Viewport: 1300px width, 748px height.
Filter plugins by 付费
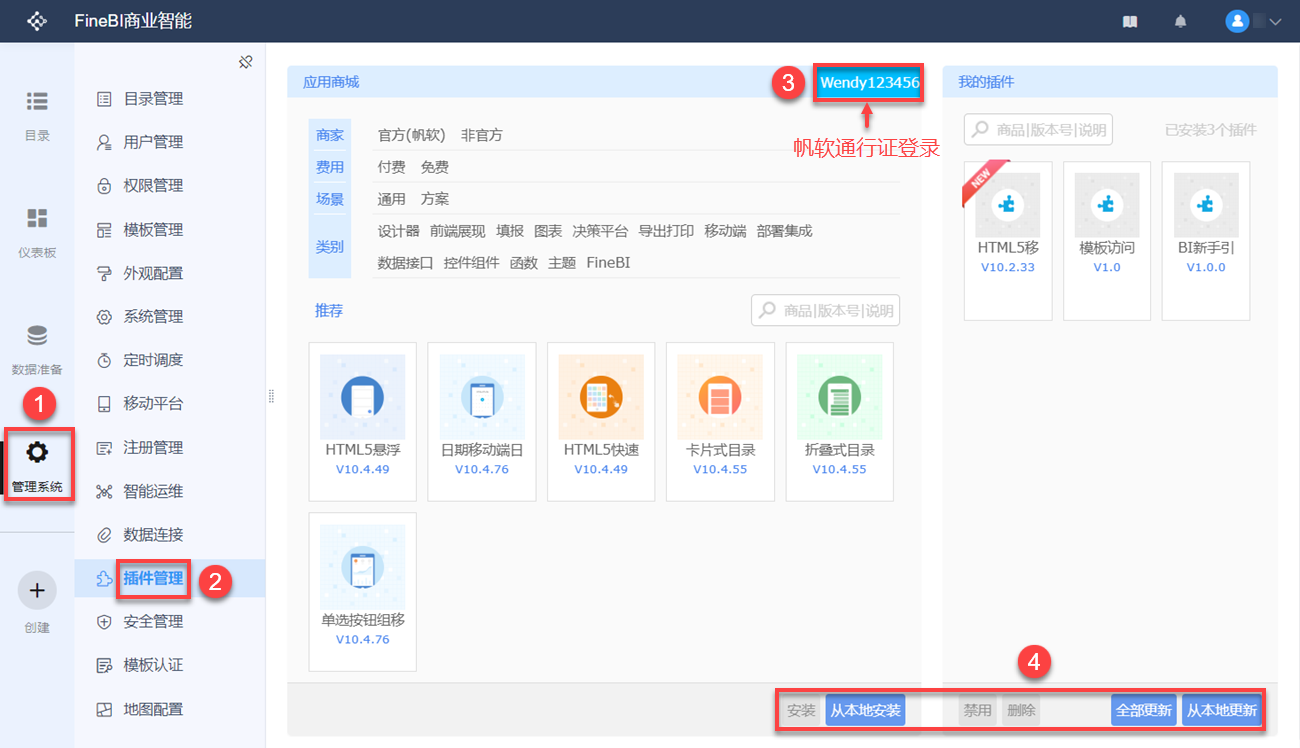(x=392, y=167)
